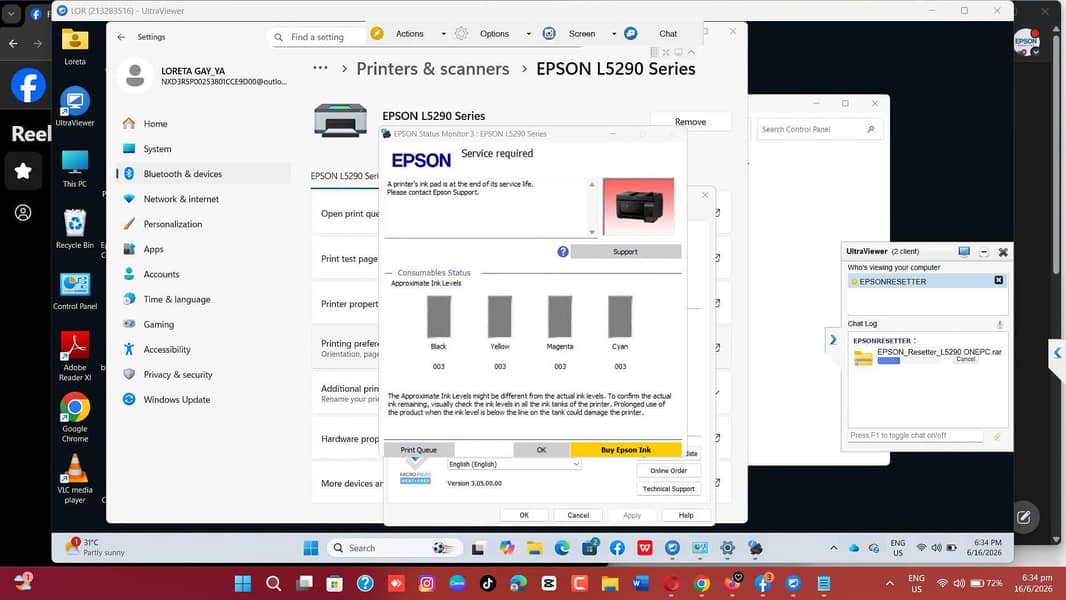
Task: Select the Control Panel desktop icon
Action: tap(75, 291)
